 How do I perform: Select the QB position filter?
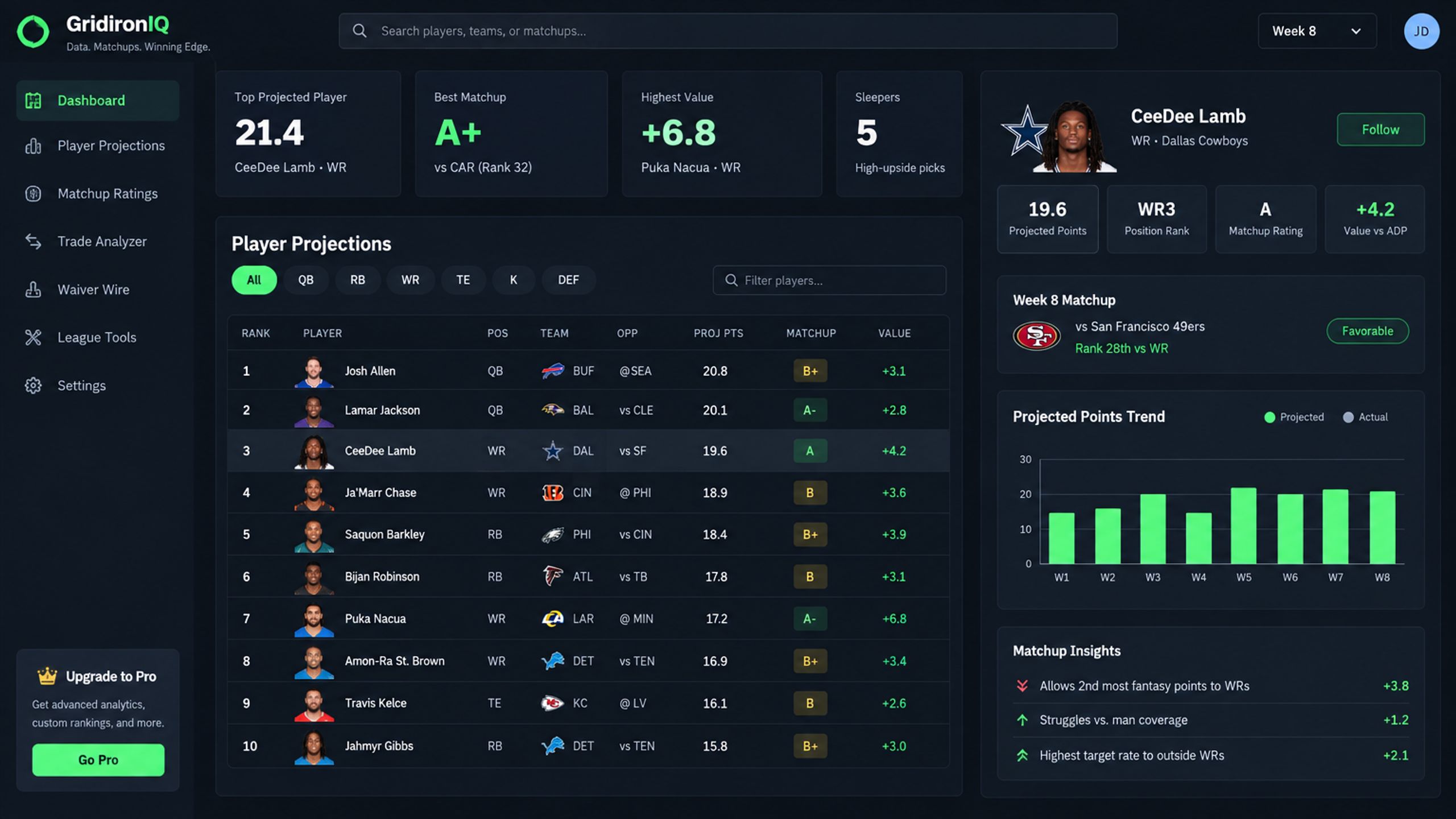click(x=306, y=280)
